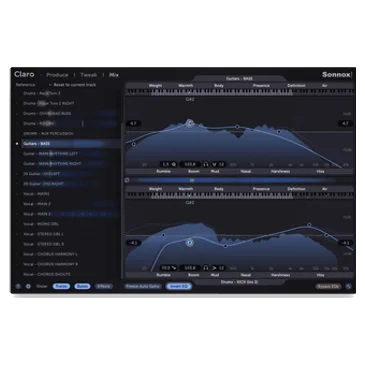Click the Drums - KICK title below lower EQ
This screenshot has width=365, height=365.
tap(239, 282)
